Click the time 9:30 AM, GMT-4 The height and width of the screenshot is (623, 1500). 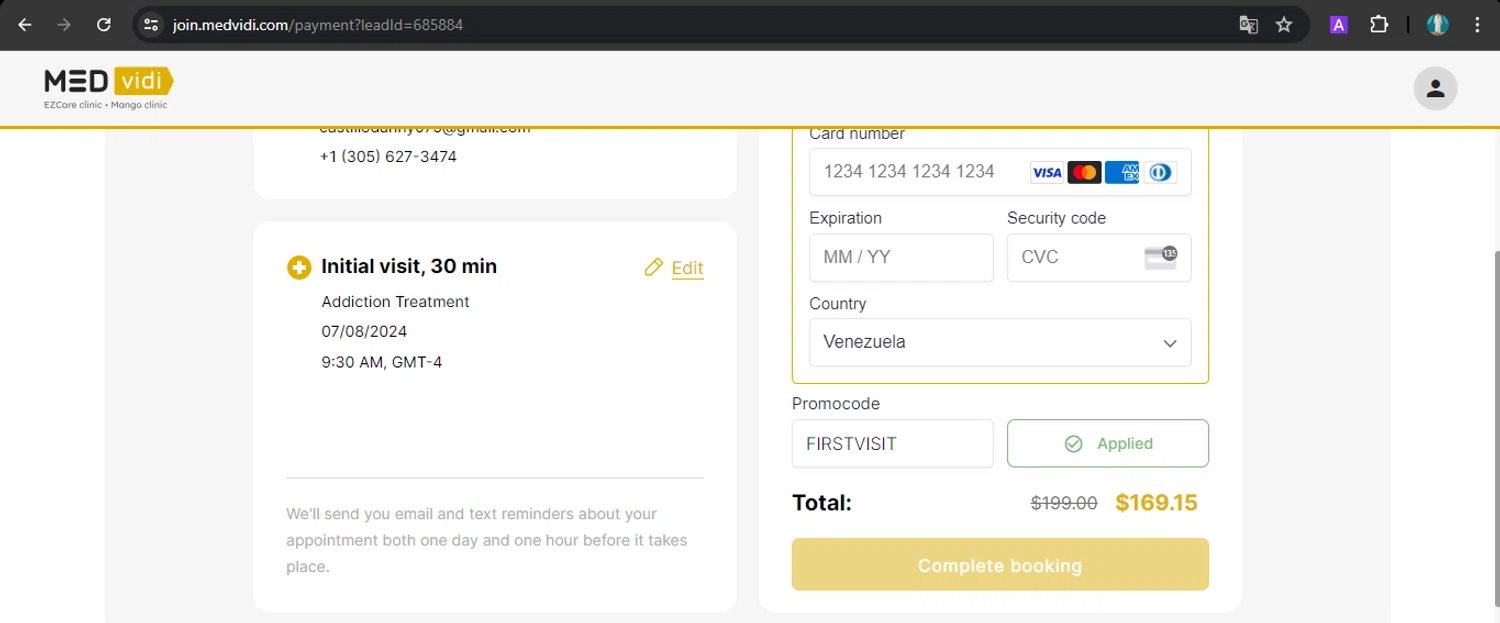pos(382,362)
